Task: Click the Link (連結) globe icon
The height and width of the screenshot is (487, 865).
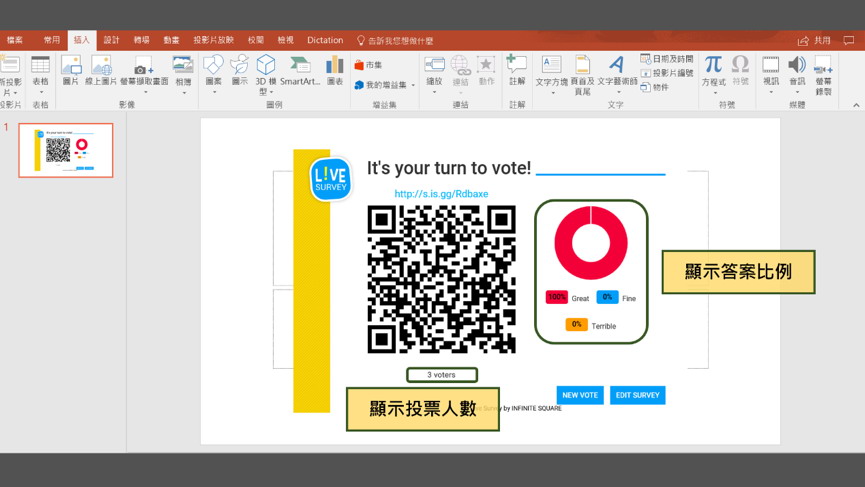Action: 460,65
